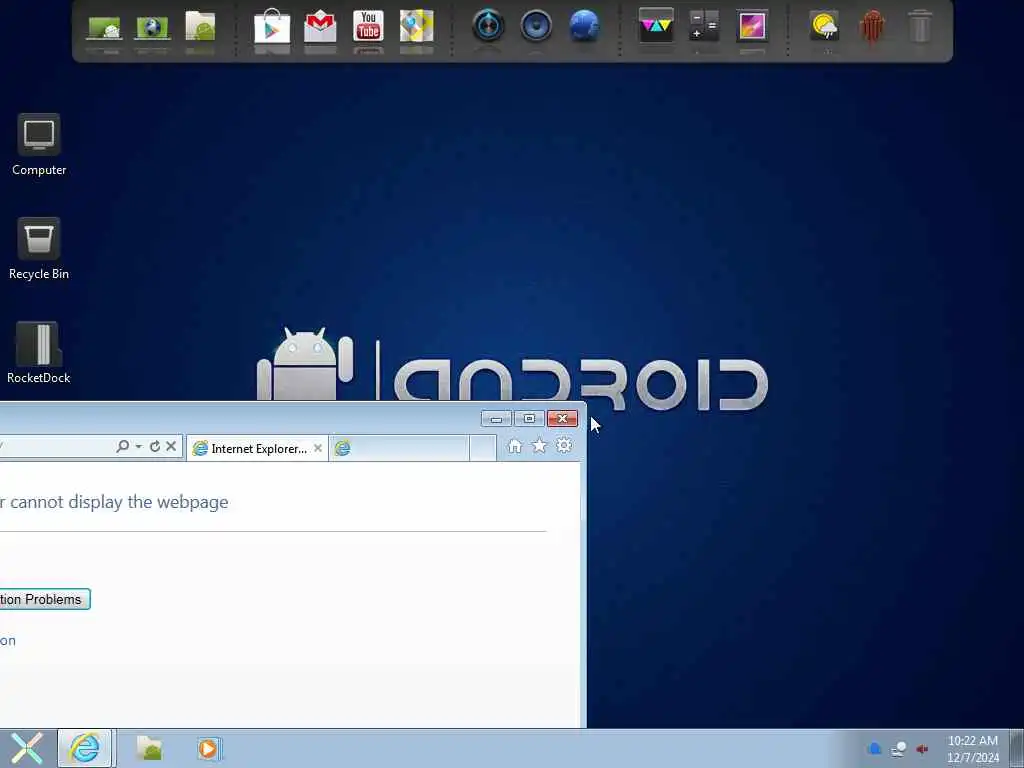The height and width of the screenshot is (768, 1024).
Task: Close the Internet Explorer window
Action: (x=562, y=419)
